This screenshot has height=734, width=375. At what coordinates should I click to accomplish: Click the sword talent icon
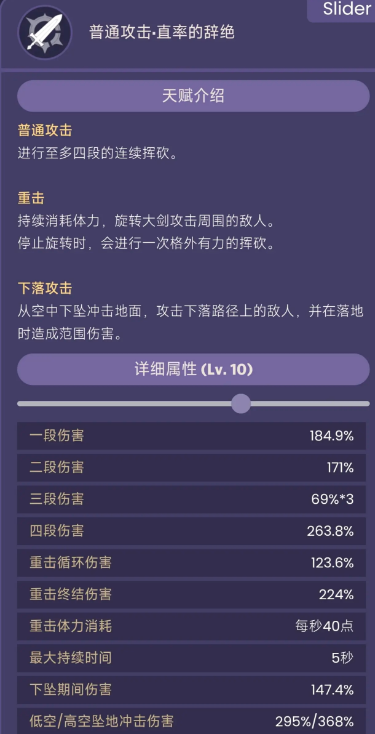pos(44,32)
